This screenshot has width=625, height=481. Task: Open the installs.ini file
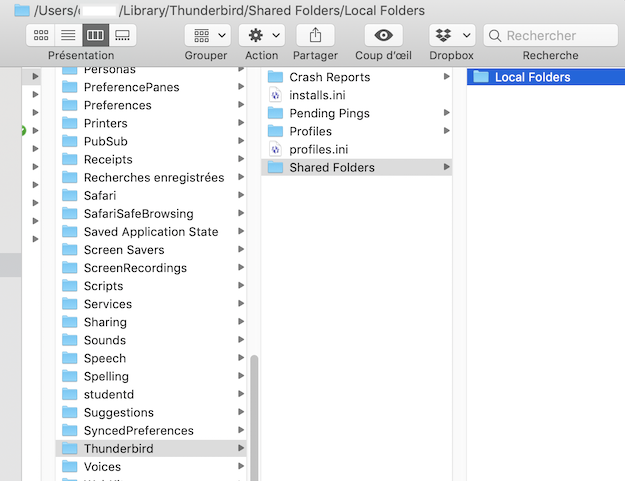tap(317, 95)
